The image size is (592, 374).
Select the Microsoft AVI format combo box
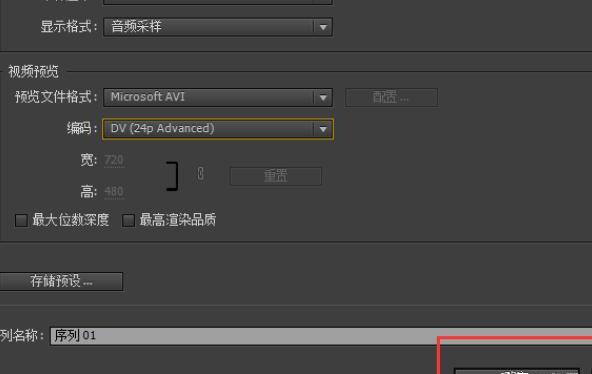coord(218,98)
